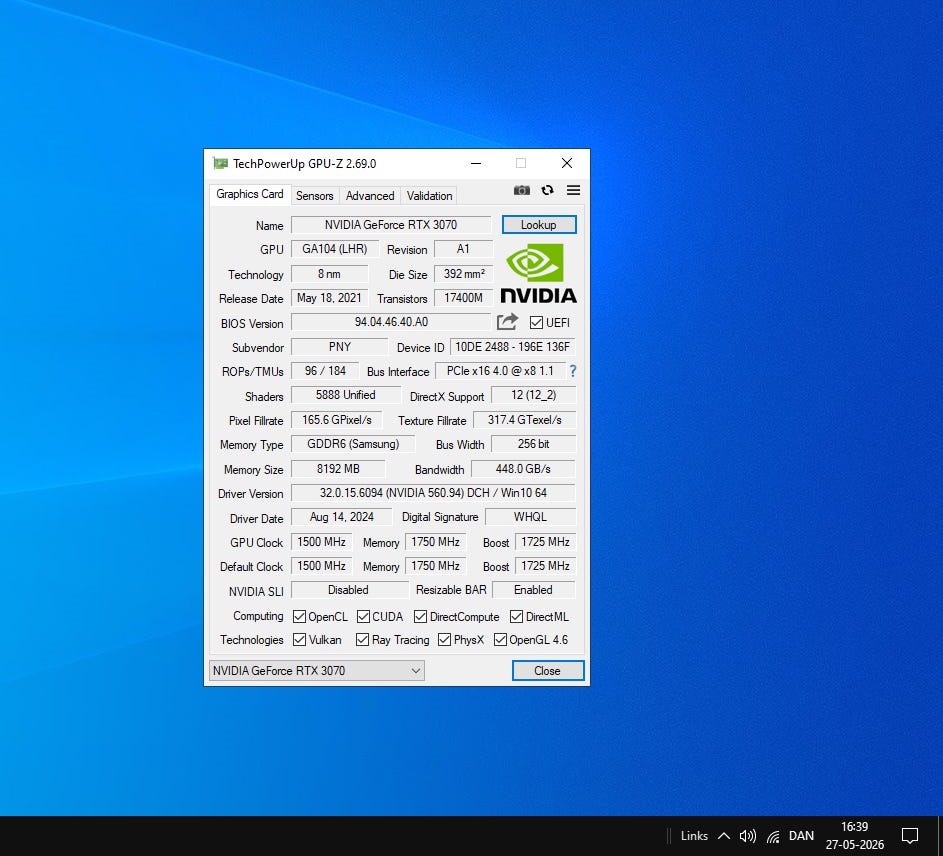Open the network tray icon

[773, 836]
